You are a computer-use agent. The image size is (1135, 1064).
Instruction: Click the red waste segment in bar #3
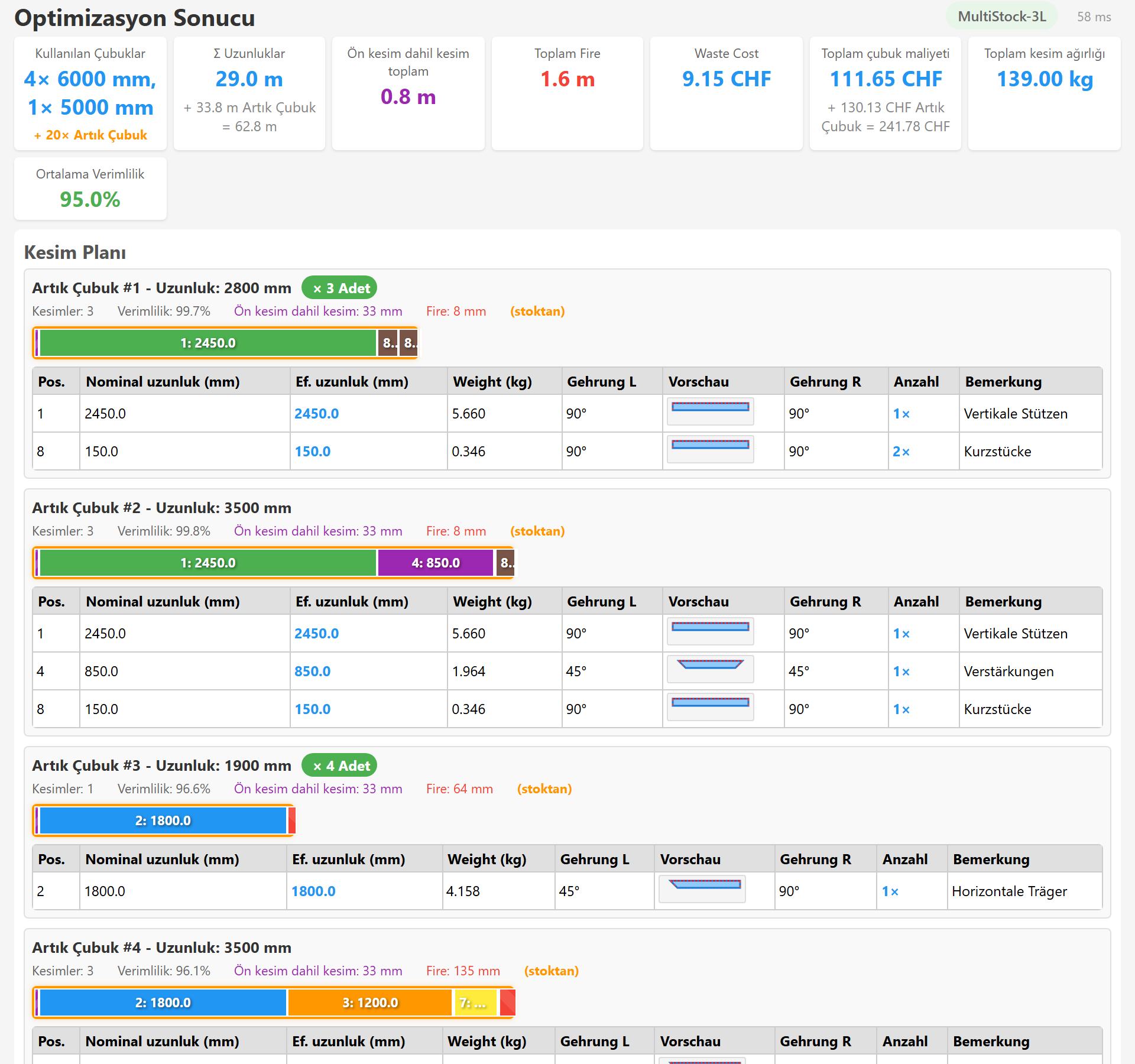tap(291, 820)
